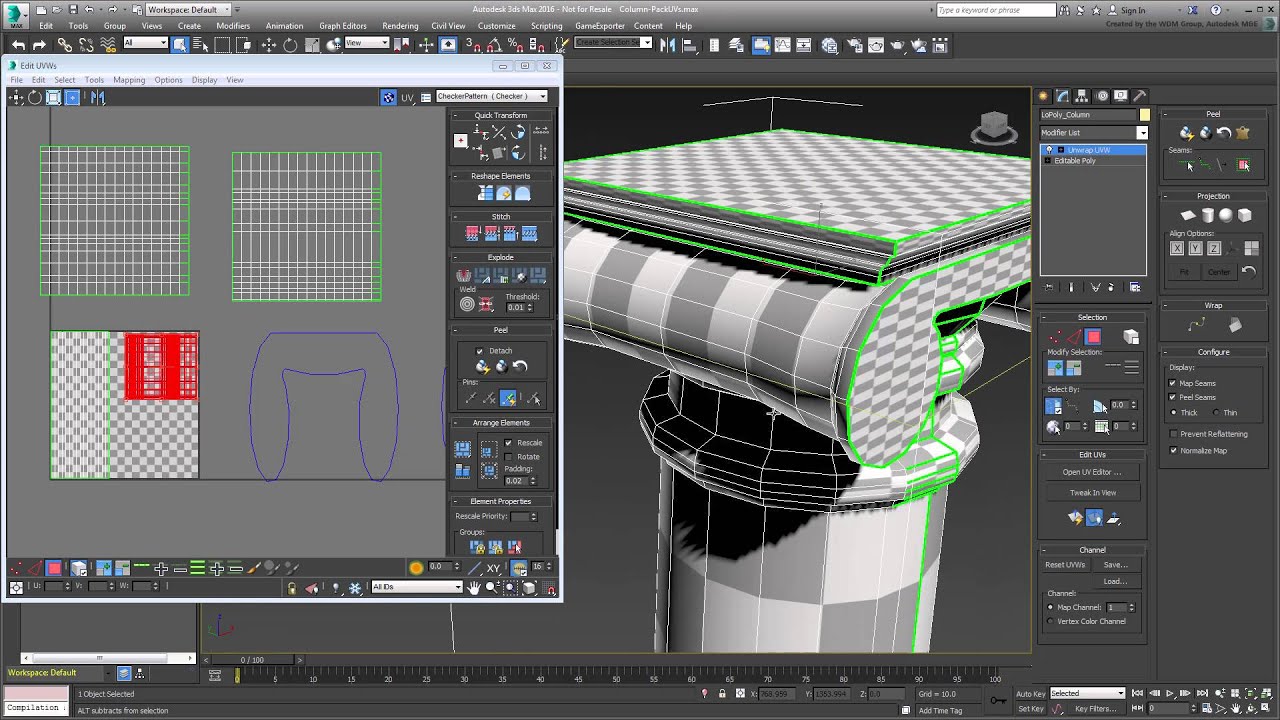This screenshot has width=1280, height=720.
Task: Toggle the Normalize Map checkbox
Action: click(1174, 450)
